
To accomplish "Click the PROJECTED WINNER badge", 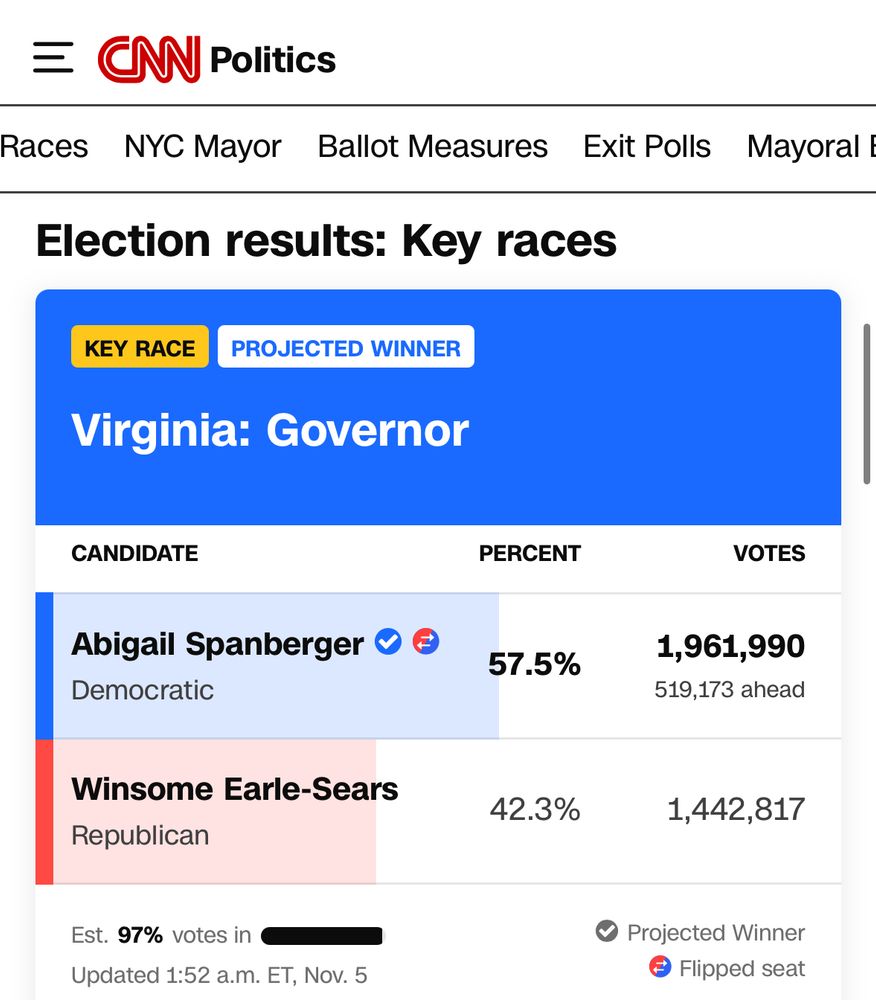I will tap(346, 348).
